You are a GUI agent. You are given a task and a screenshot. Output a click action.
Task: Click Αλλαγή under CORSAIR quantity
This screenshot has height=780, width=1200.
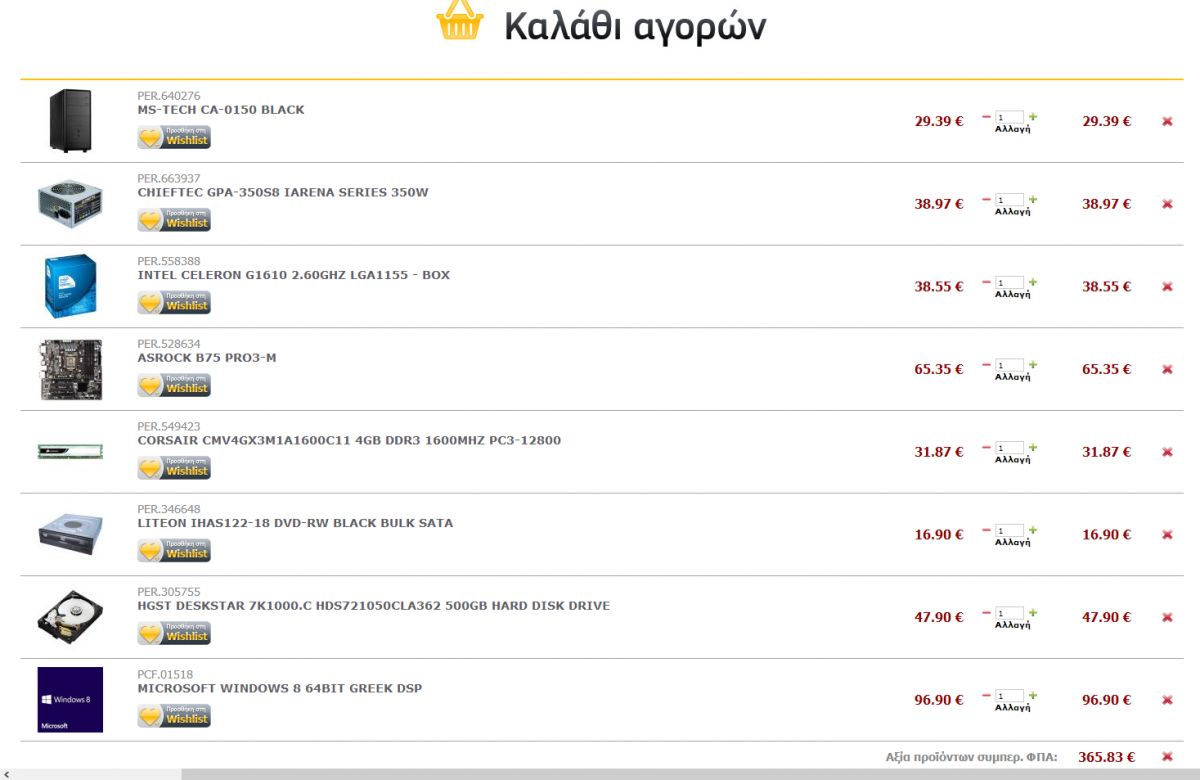pyautogui.click(x=1012, y=460)
